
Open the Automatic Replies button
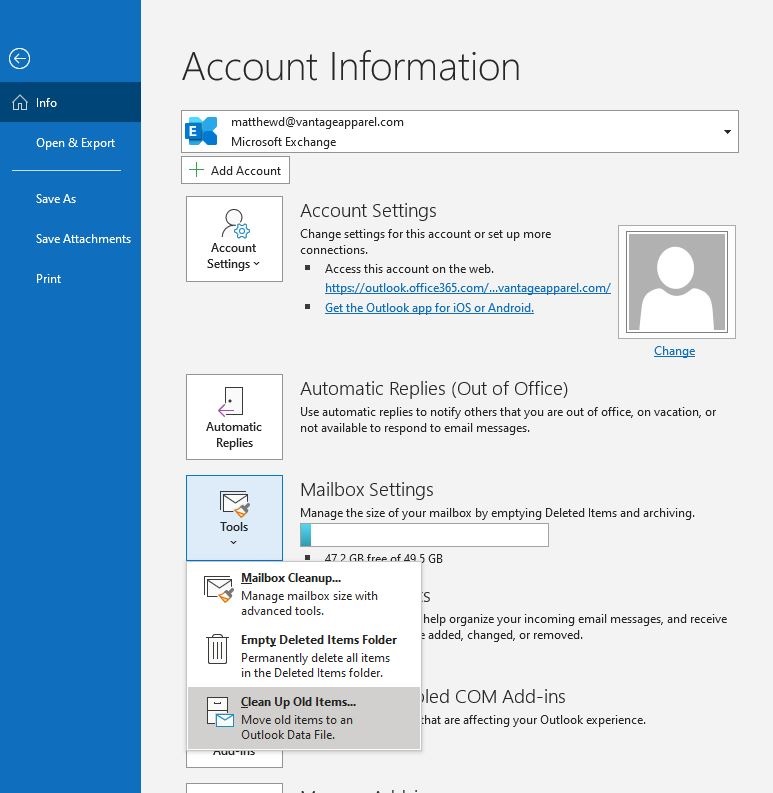[234, 417]
